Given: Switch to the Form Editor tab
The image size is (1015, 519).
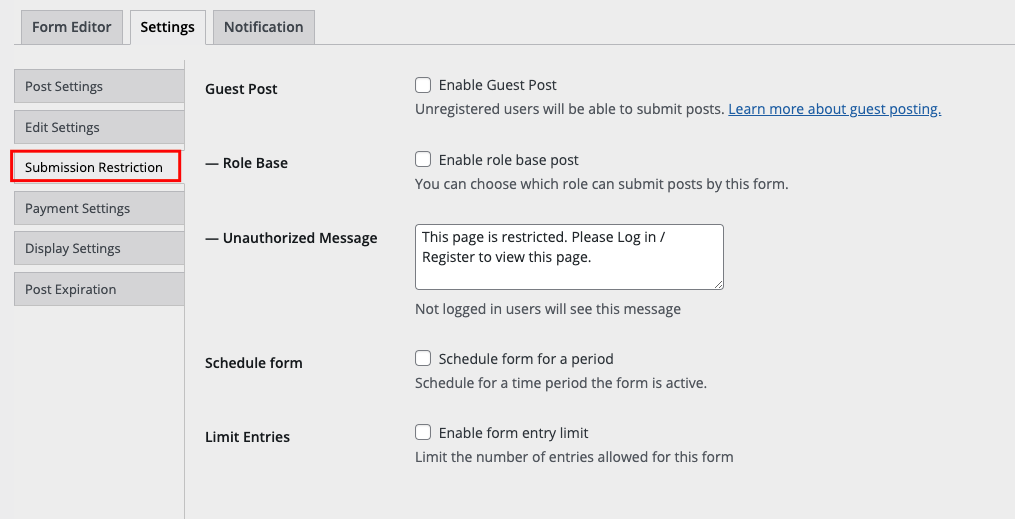Looking at the screenshot, I should point(72,27).
